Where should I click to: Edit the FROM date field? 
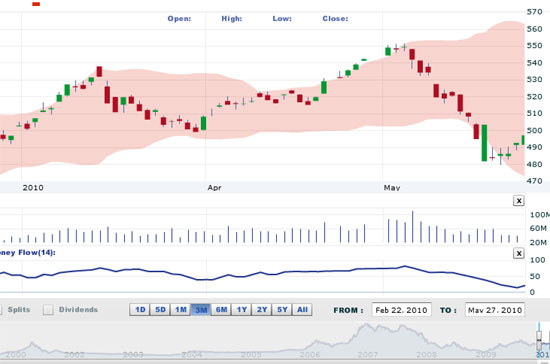coord(401,310)
